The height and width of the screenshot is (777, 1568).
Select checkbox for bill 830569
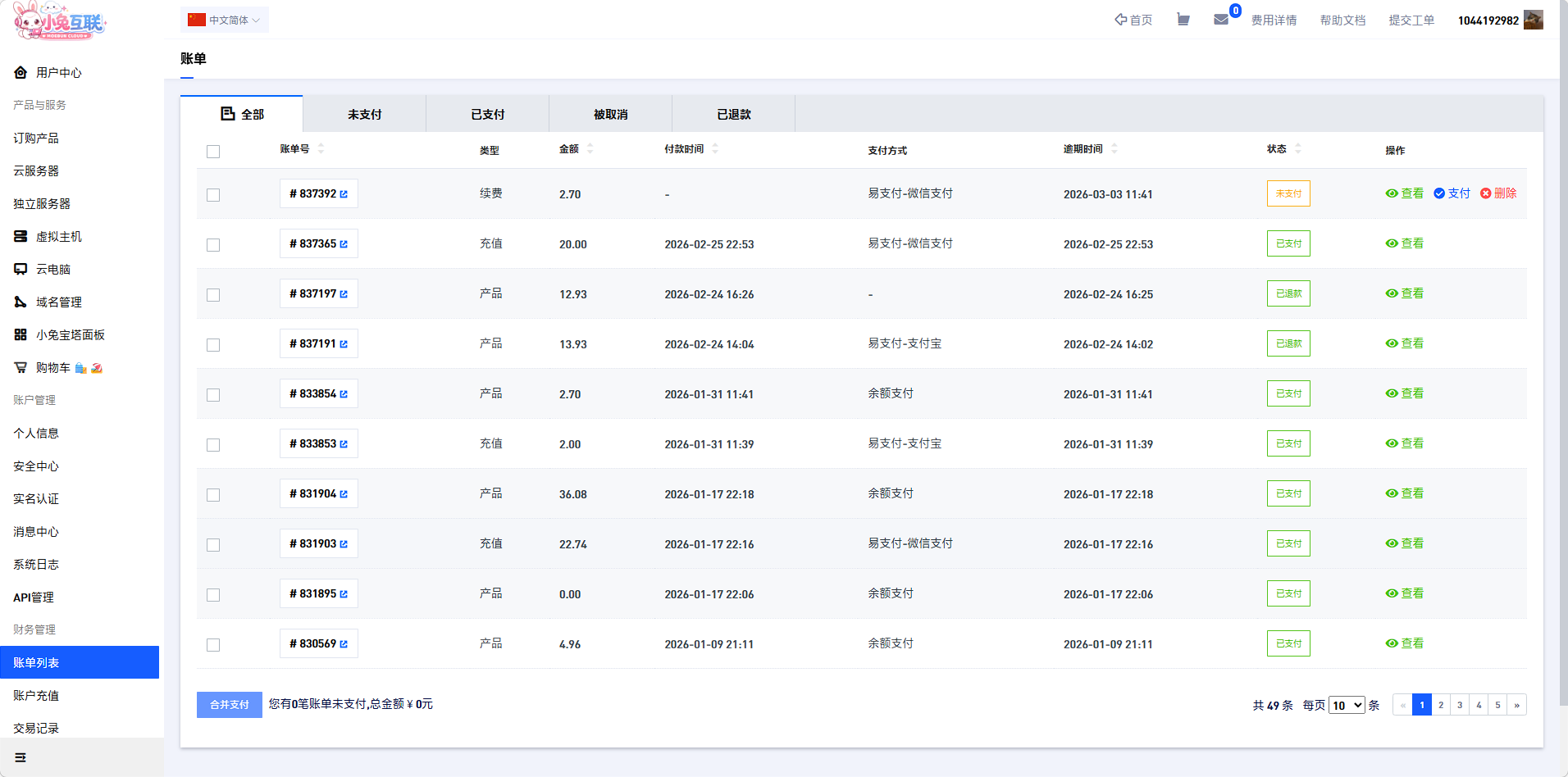click(213, 645)
